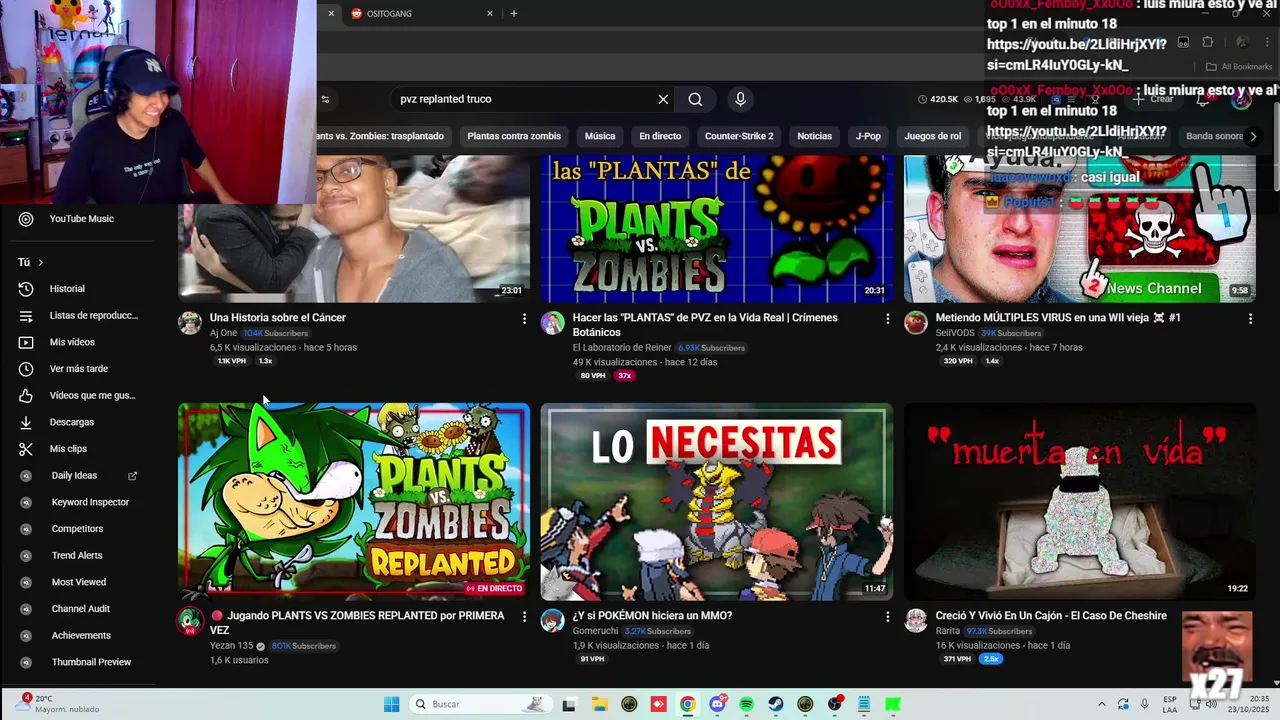Open Spotify from taskbar

747,704
